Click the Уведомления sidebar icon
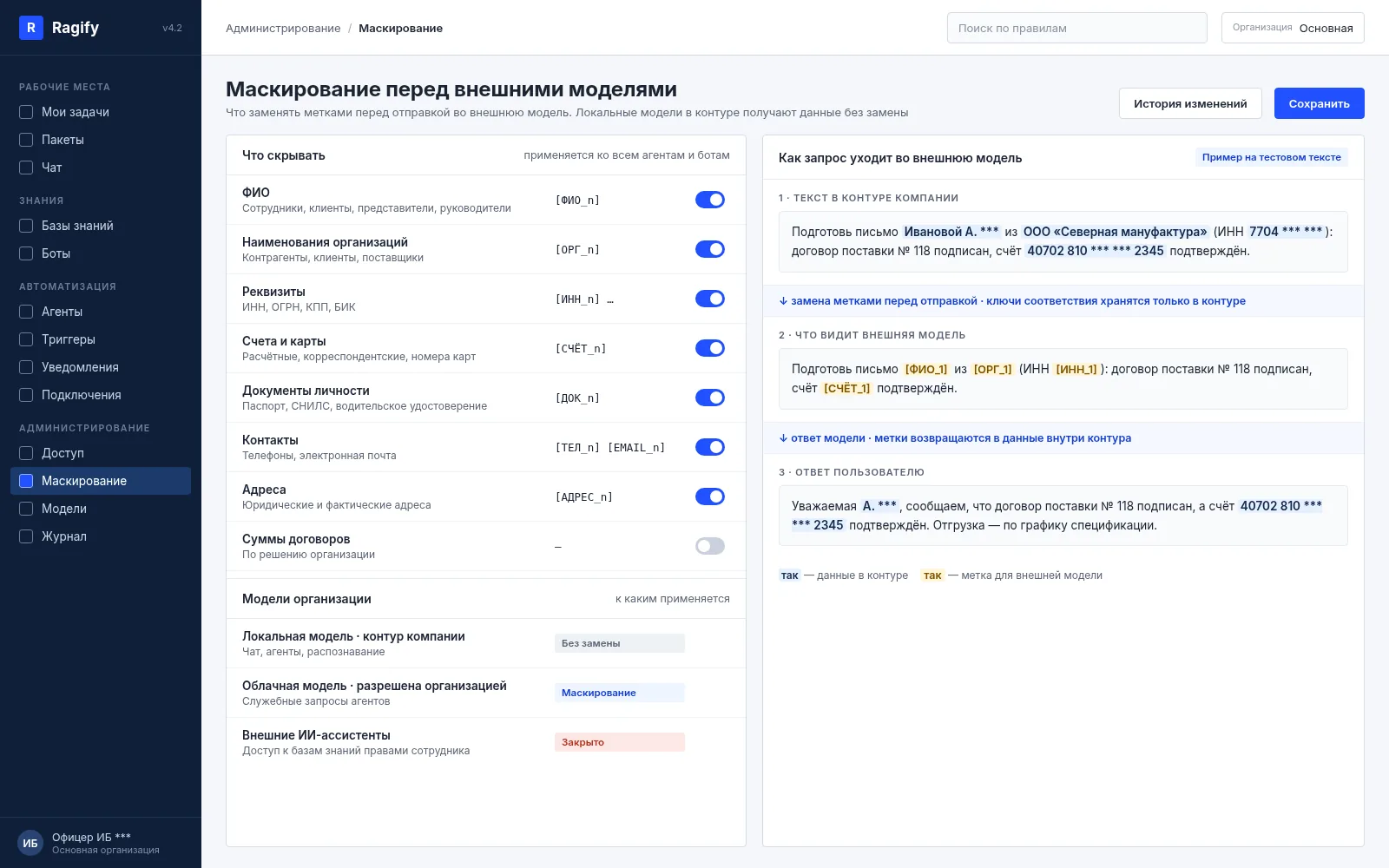The height and width of the screenshot is (868, 1389). [x=26, y=367]
